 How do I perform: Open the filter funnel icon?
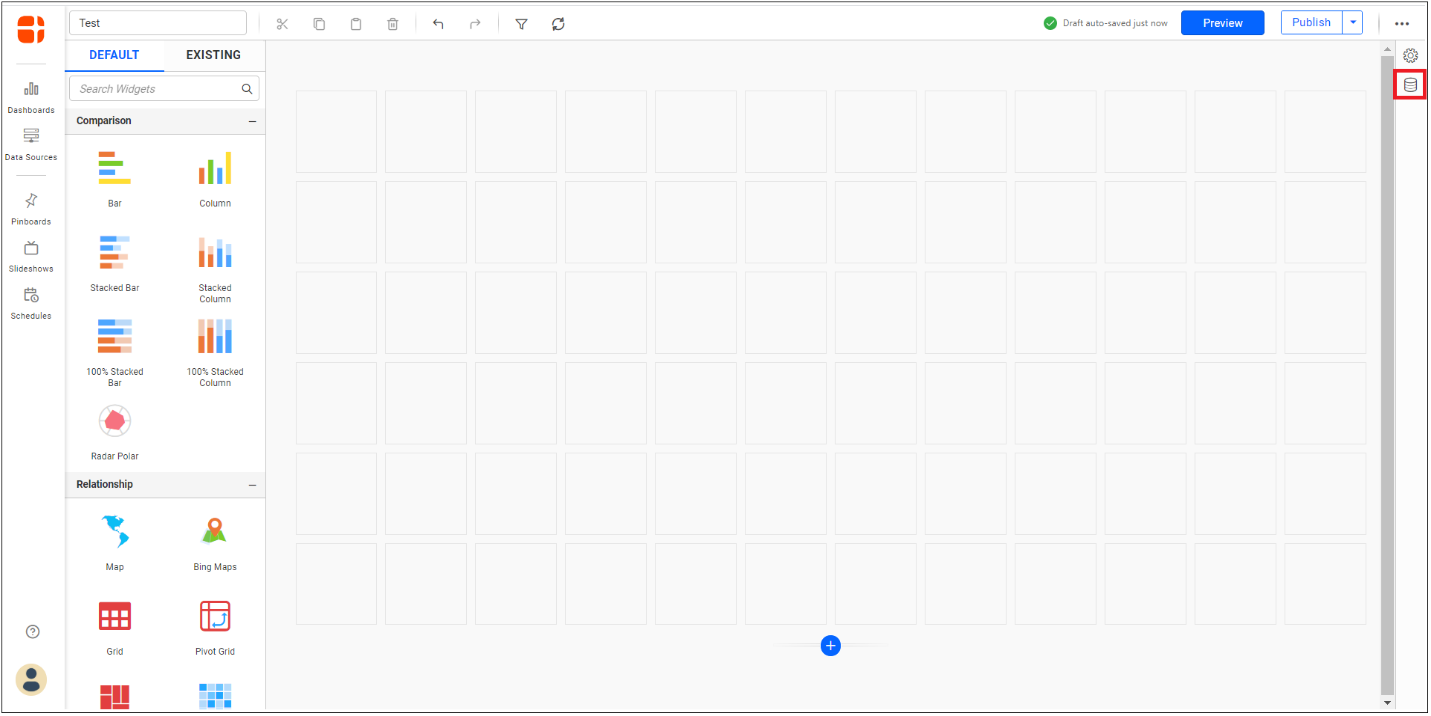click(521, 23)
